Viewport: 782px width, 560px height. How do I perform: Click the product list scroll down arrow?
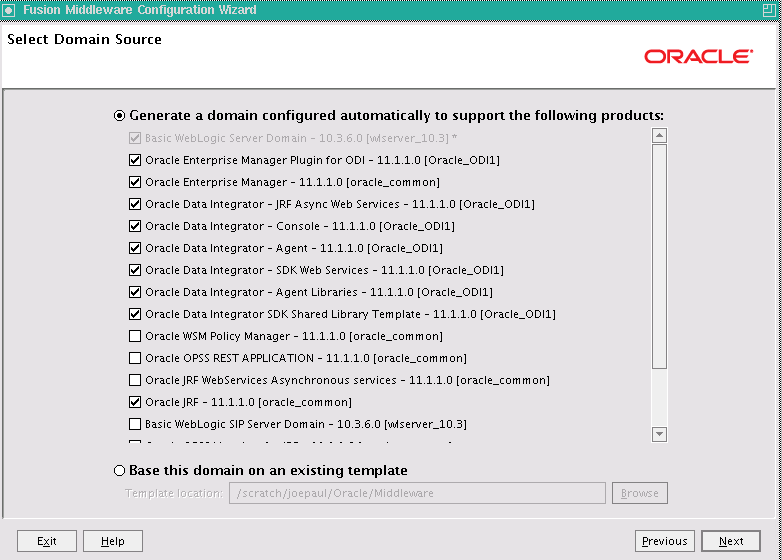[659, 434]
